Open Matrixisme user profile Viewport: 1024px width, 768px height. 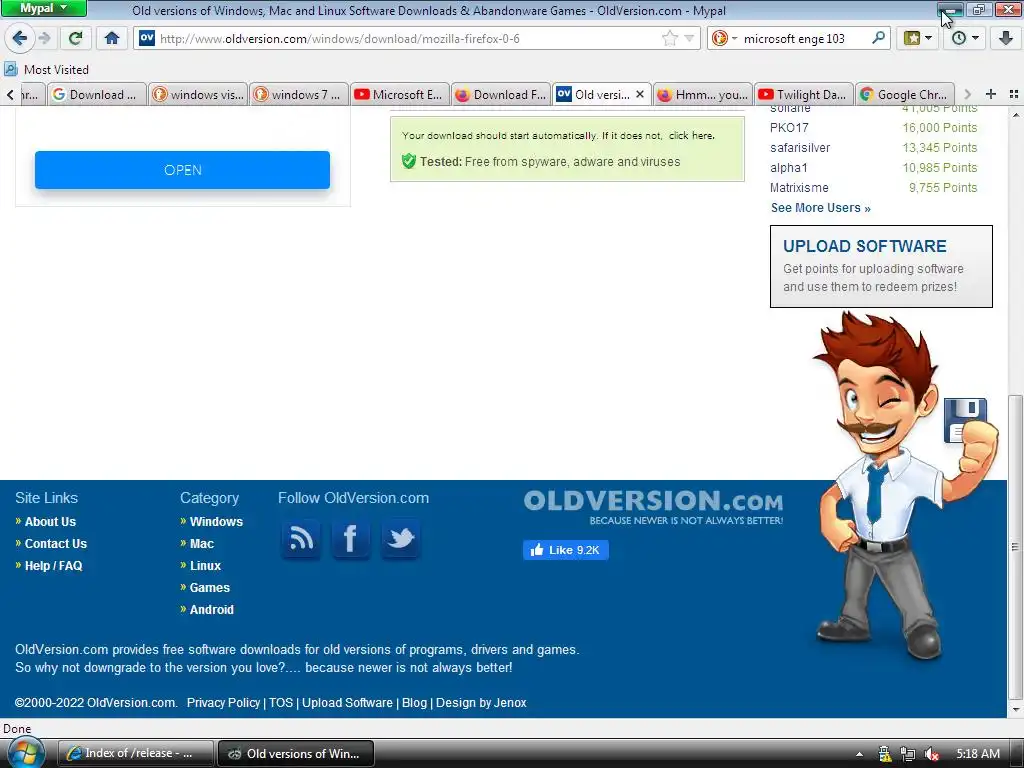click(x=799, y=188)
